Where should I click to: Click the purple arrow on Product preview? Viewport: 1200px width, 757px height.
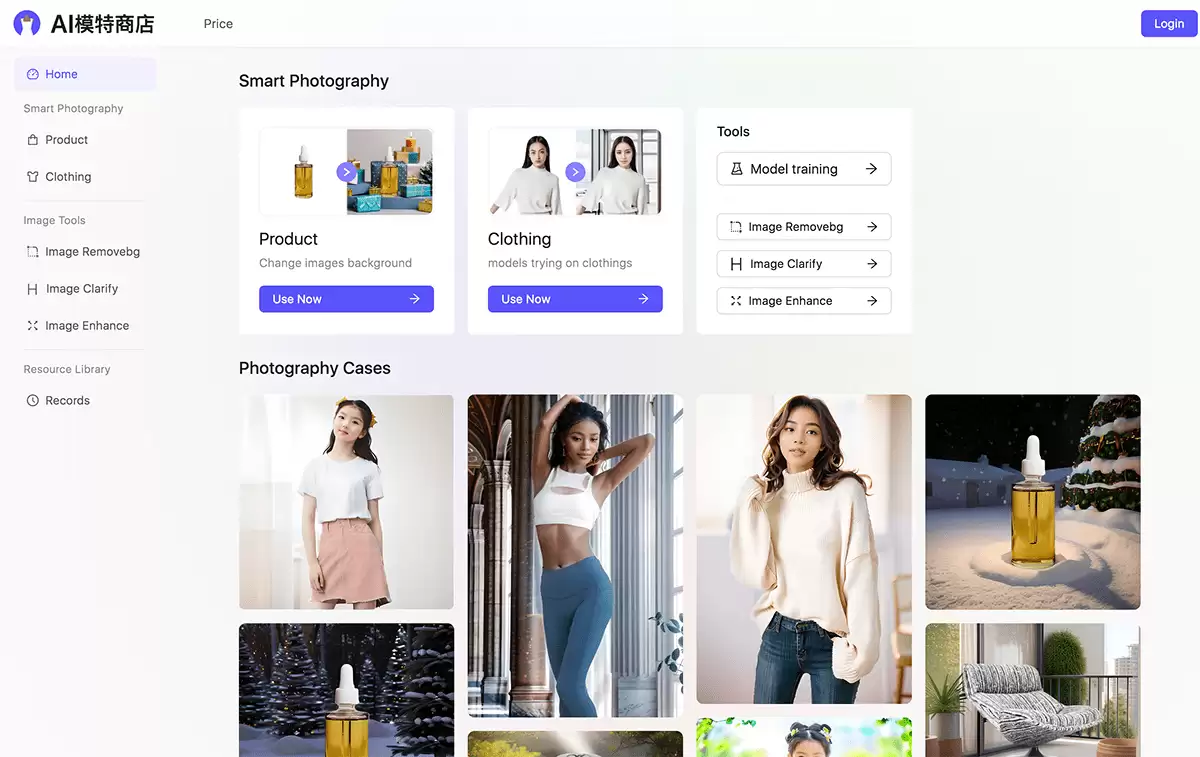(x=346, y=172)
